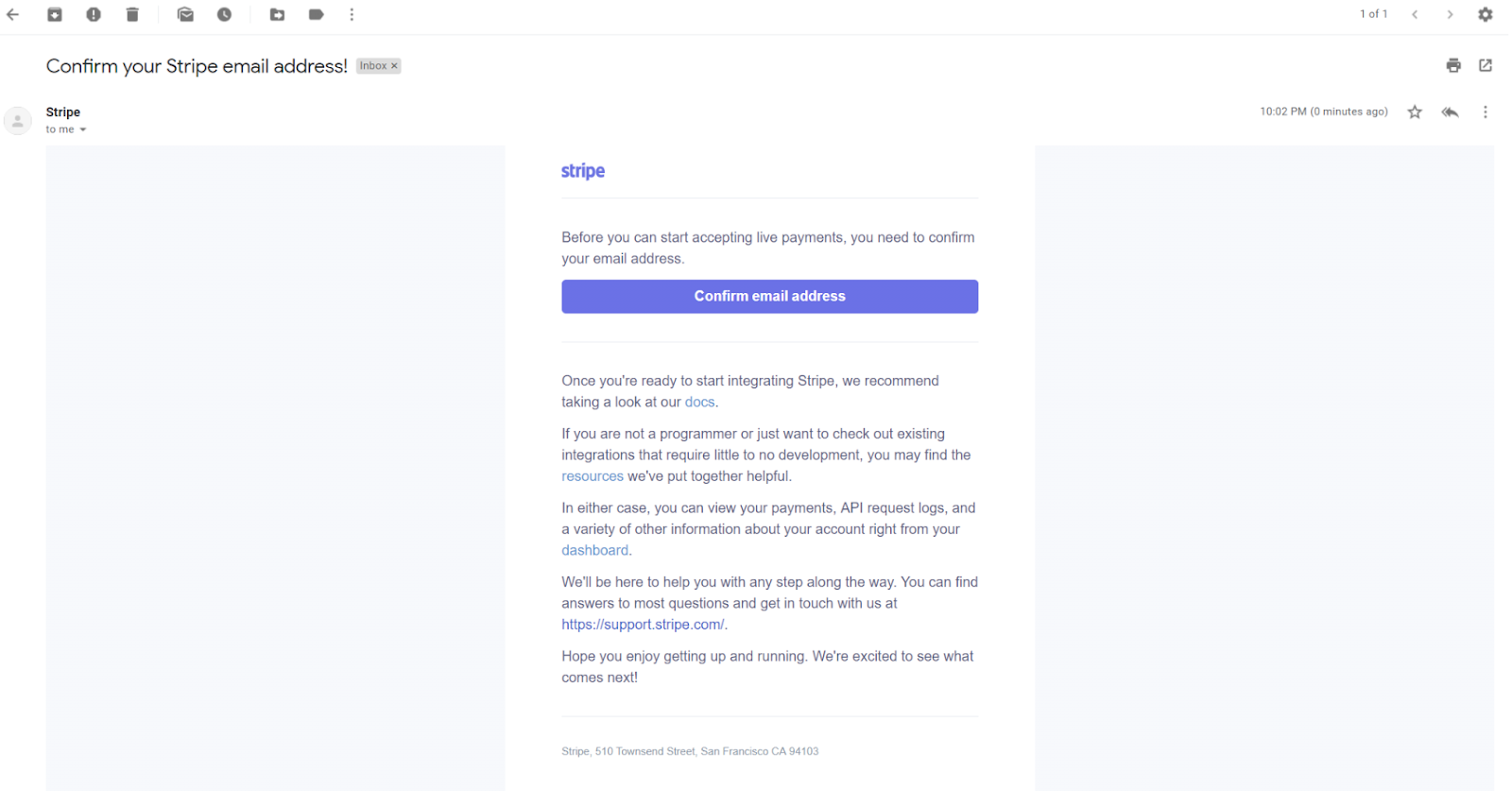Open the email in a new window
Viewport: 1512px width, 791px height.
[x=1486, y=65]
